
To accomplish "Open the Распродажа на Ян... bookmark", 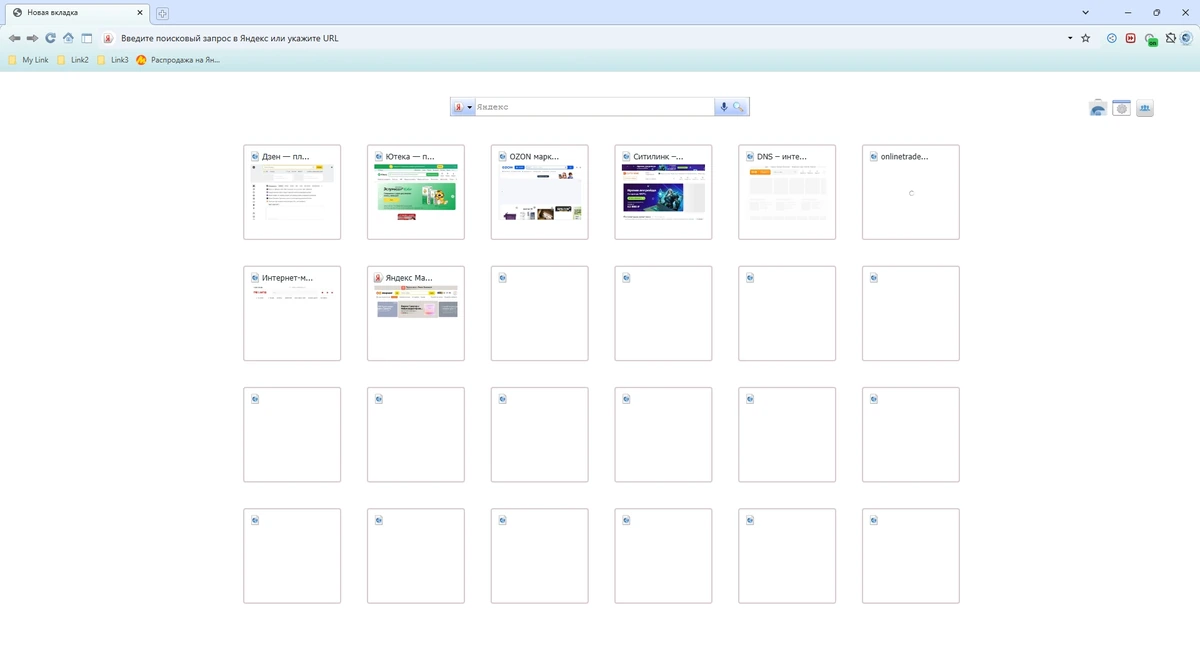I will click(178, 60).
